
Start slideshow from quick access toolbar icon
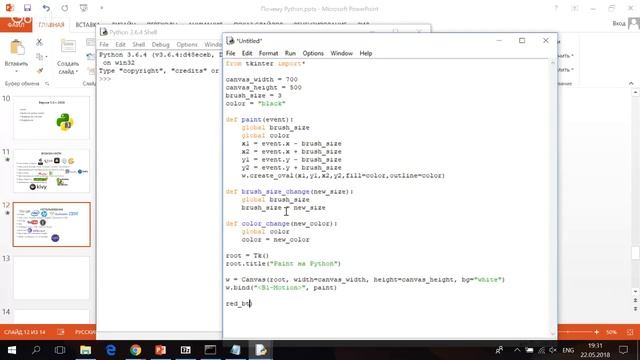click(84, 8)
